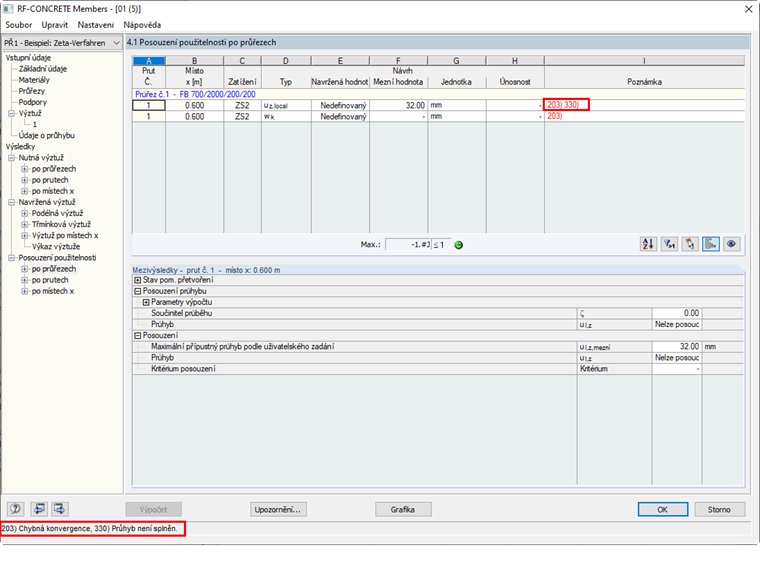
Task: Select 'po prutech' under Nutná výztuž
Action: pos(50,180)
